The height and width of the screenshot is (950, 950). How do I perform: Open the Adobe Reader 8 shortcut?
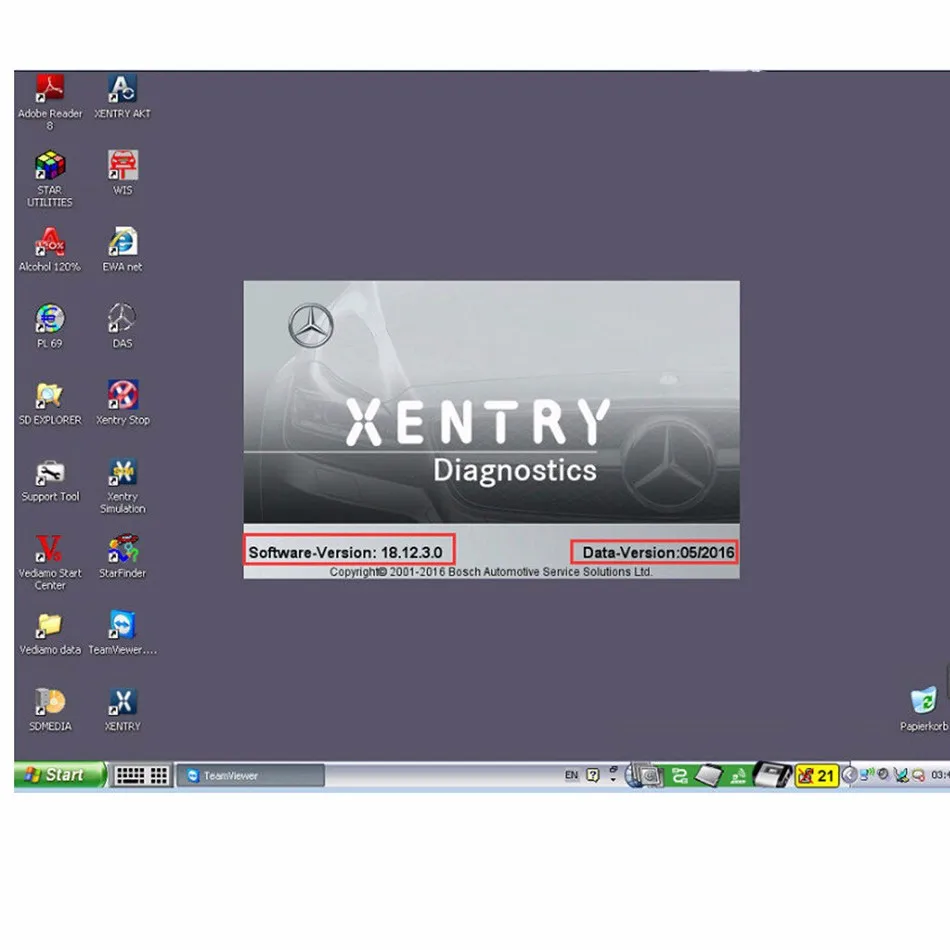pyautogui.click(x=49, y=101)
